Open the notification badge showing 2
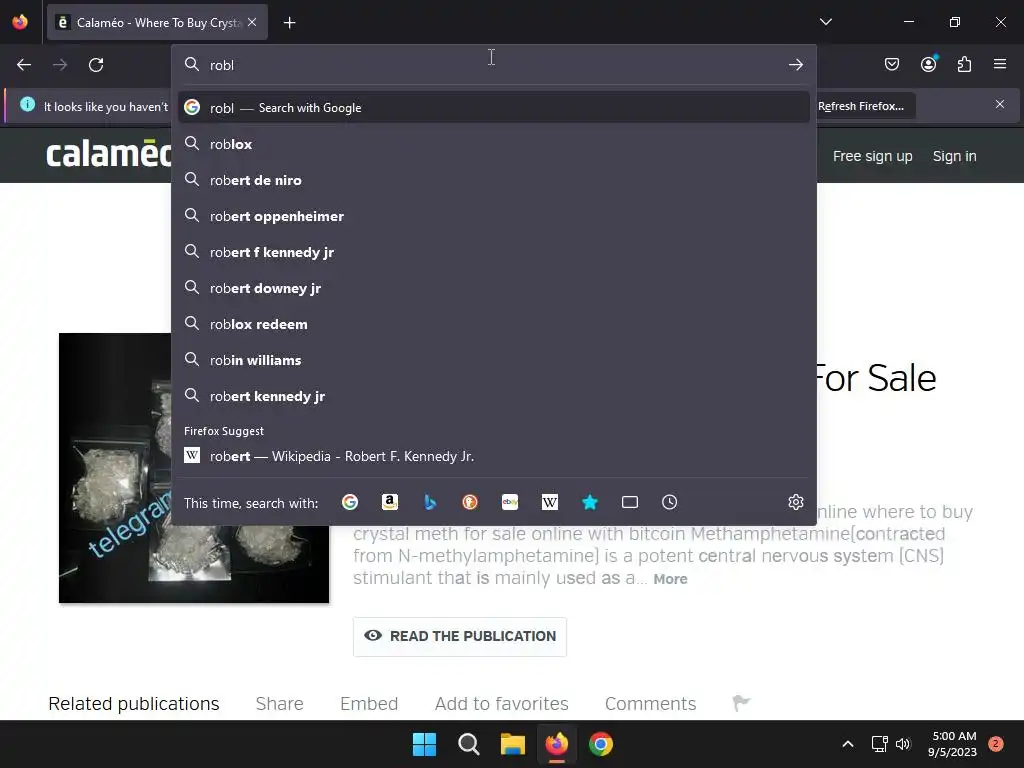This screenshot has height=768, width=1024. 996,743
